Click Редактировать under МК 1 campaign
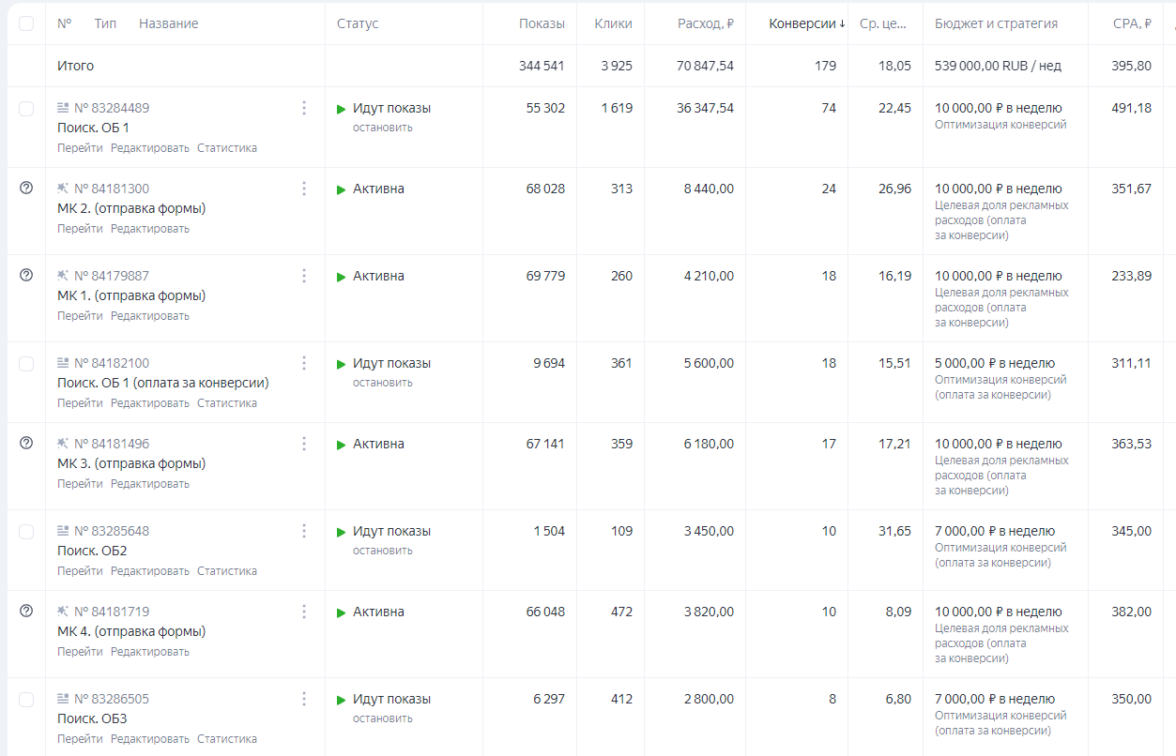Image resolution: width=1176 pixels, height=756 pixels. (x=150, y=316)
